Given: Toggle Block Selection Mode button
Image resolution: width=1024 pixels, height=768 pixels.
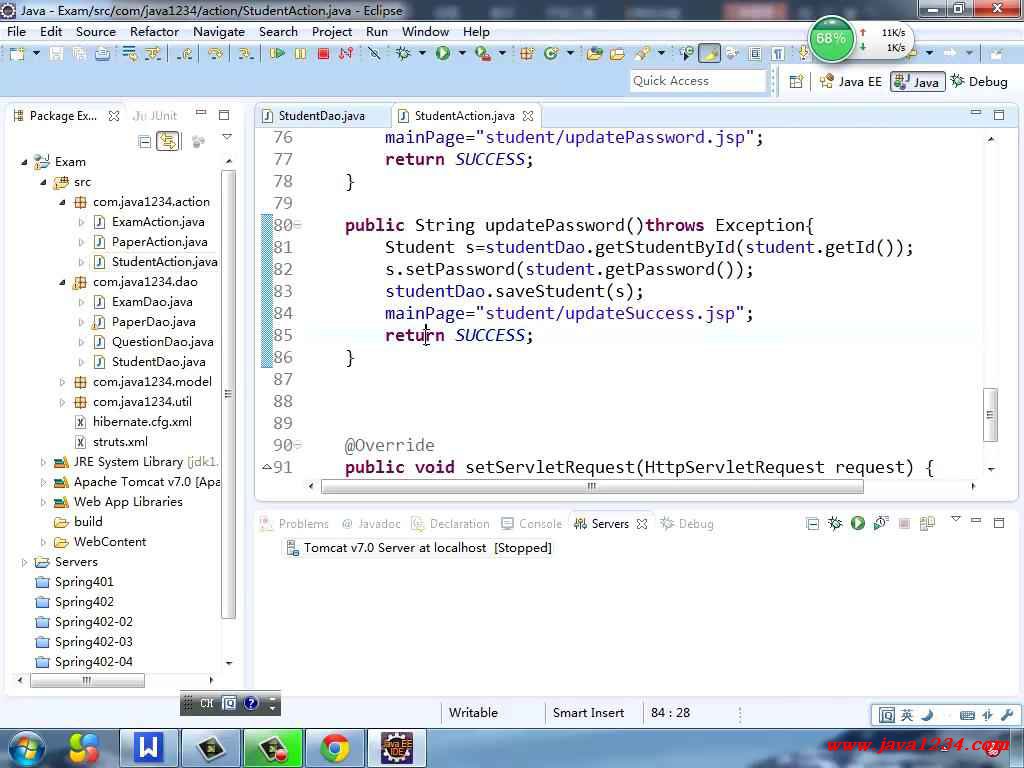Looking at the screenshot, I should [x=754, y=54].
